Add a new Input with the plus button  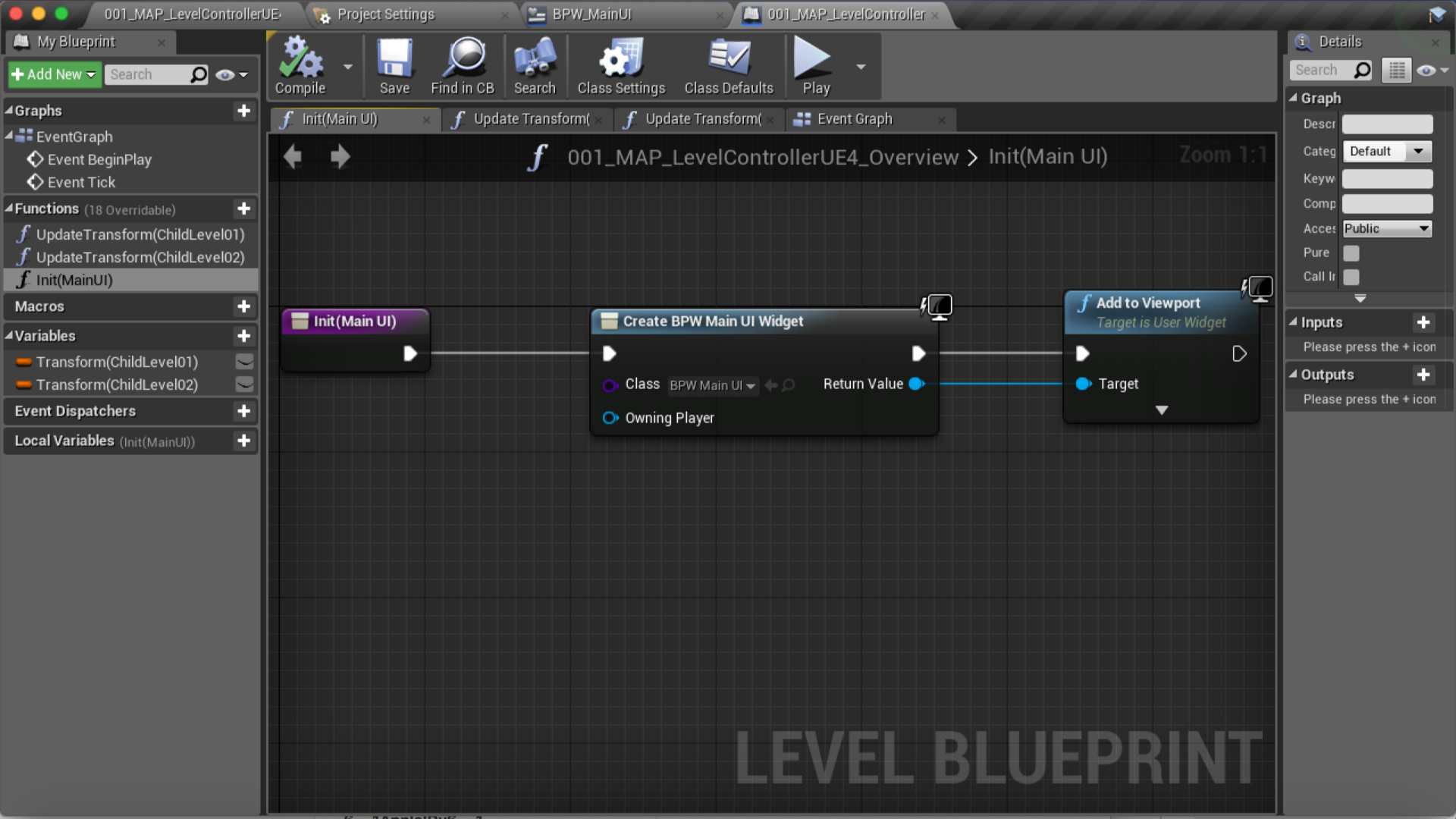tap(1423, 322)
